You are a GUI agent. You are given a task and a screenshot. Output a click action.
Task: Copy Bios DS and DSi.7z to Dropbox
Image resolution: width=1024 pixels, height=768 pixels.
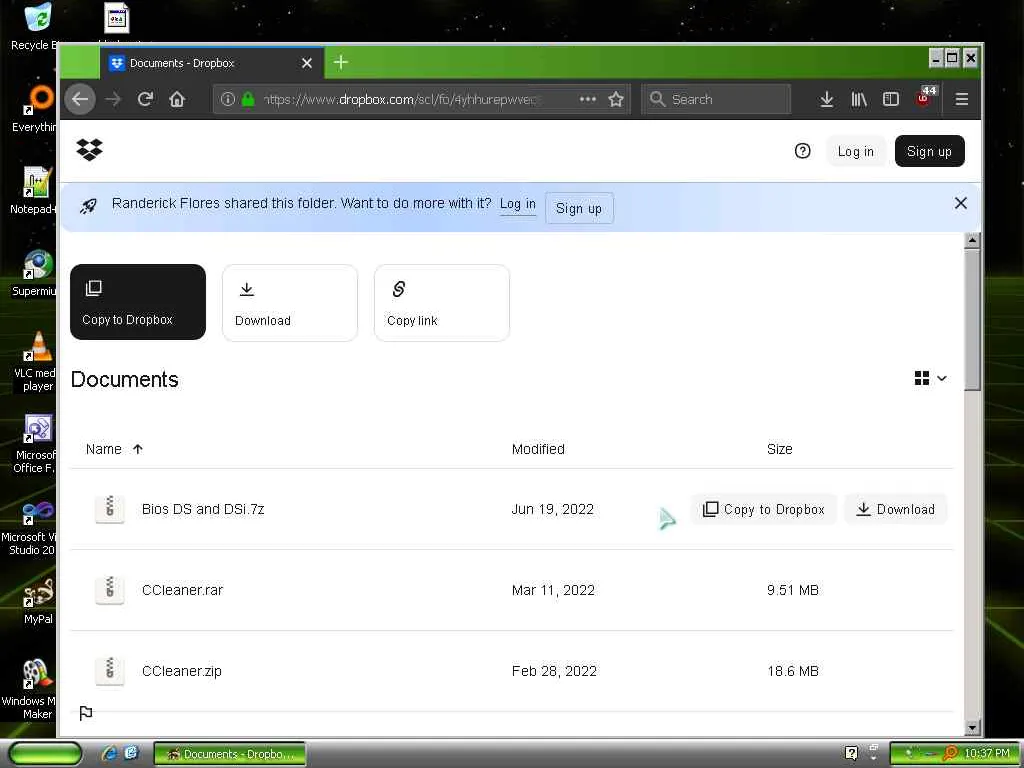763,509
